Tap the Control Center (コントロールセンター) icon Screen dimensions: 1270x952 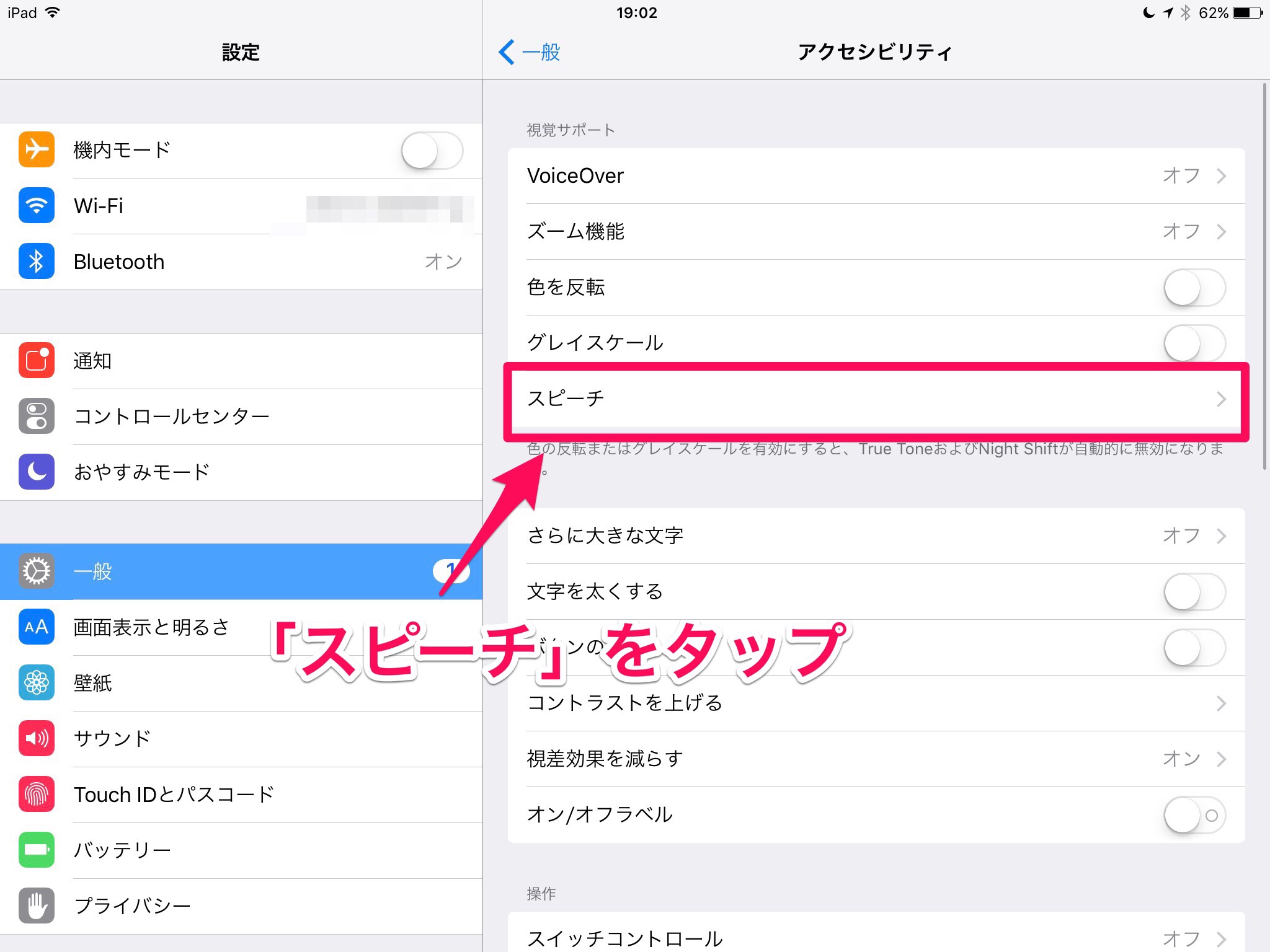click(x=36, y=416)
